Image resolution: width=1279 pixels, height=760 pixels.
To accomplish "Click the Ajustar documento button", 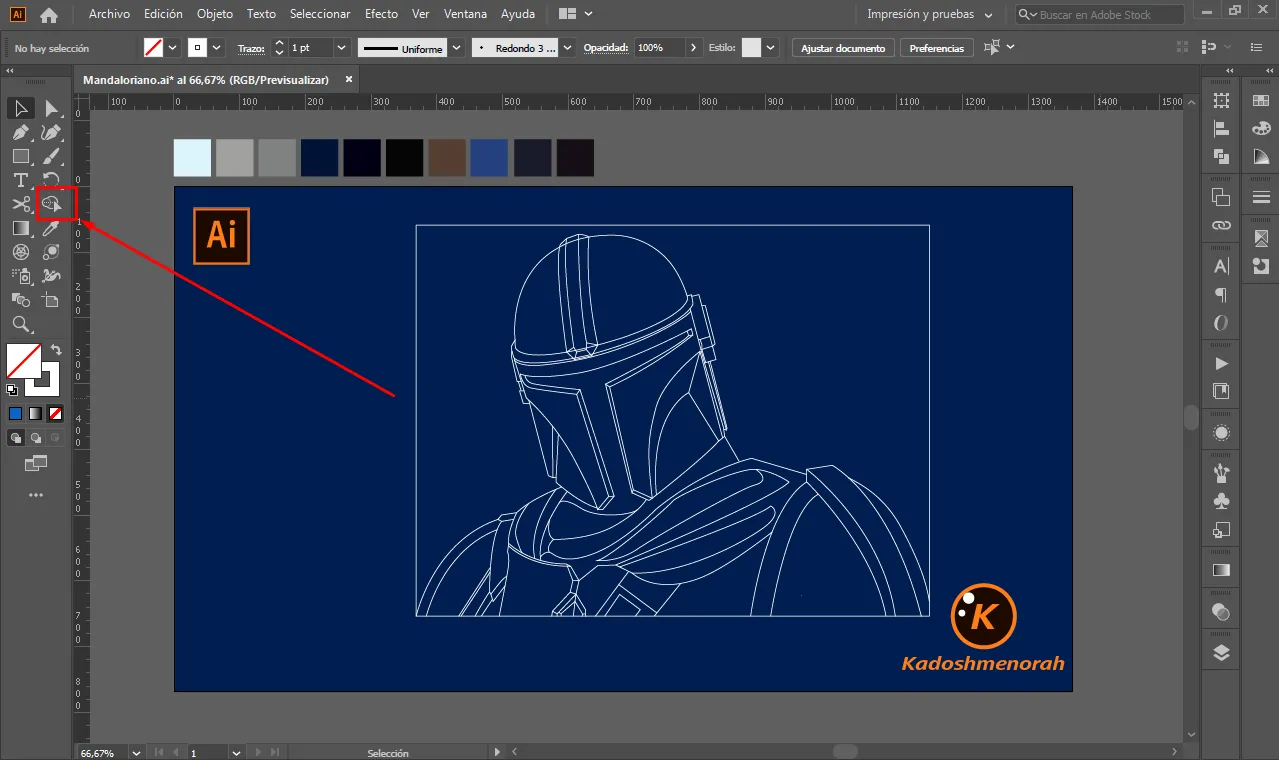I will pos(843,48).
